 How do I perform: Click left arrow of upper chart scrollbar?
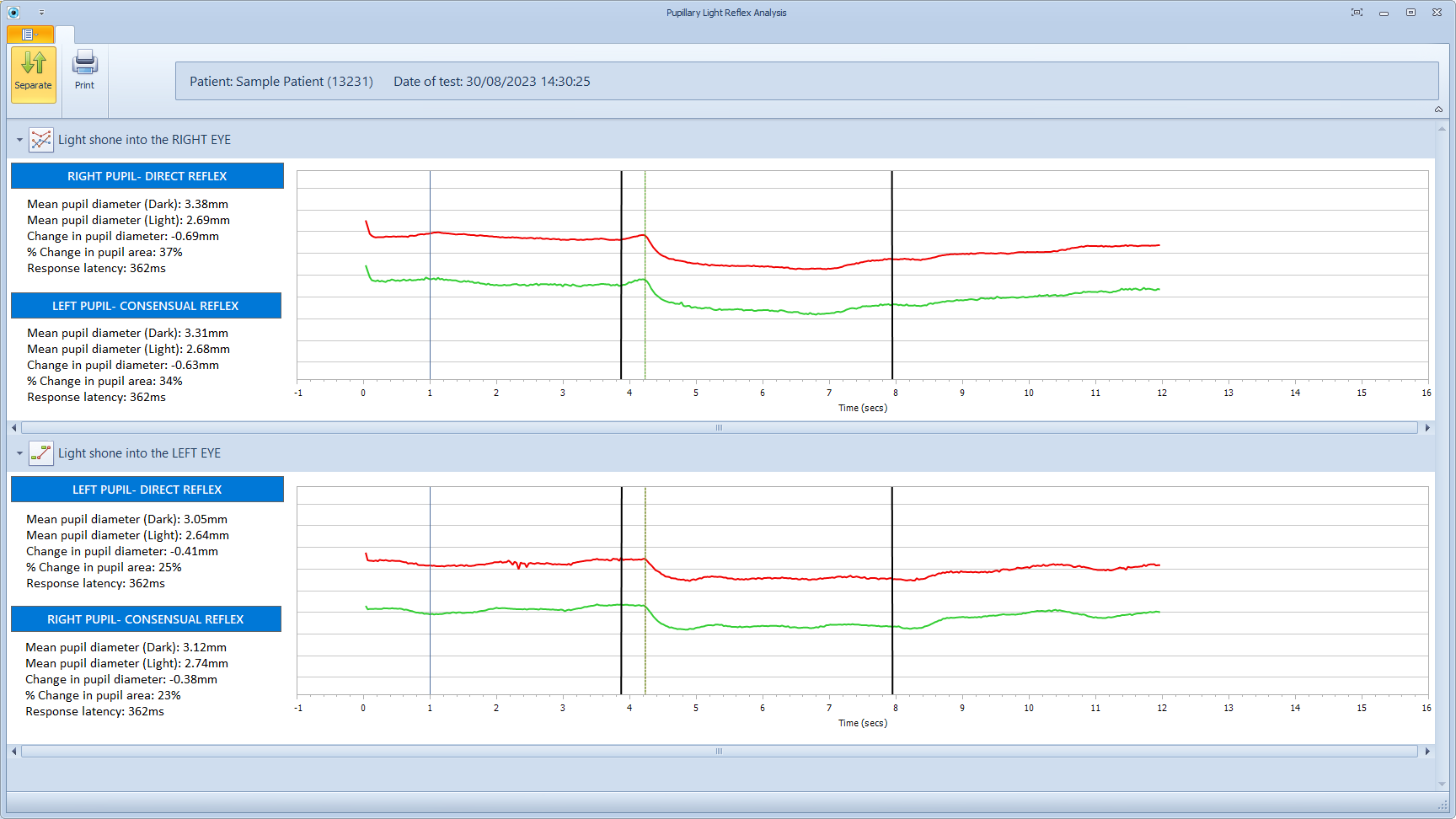click(x=13, y=428)
